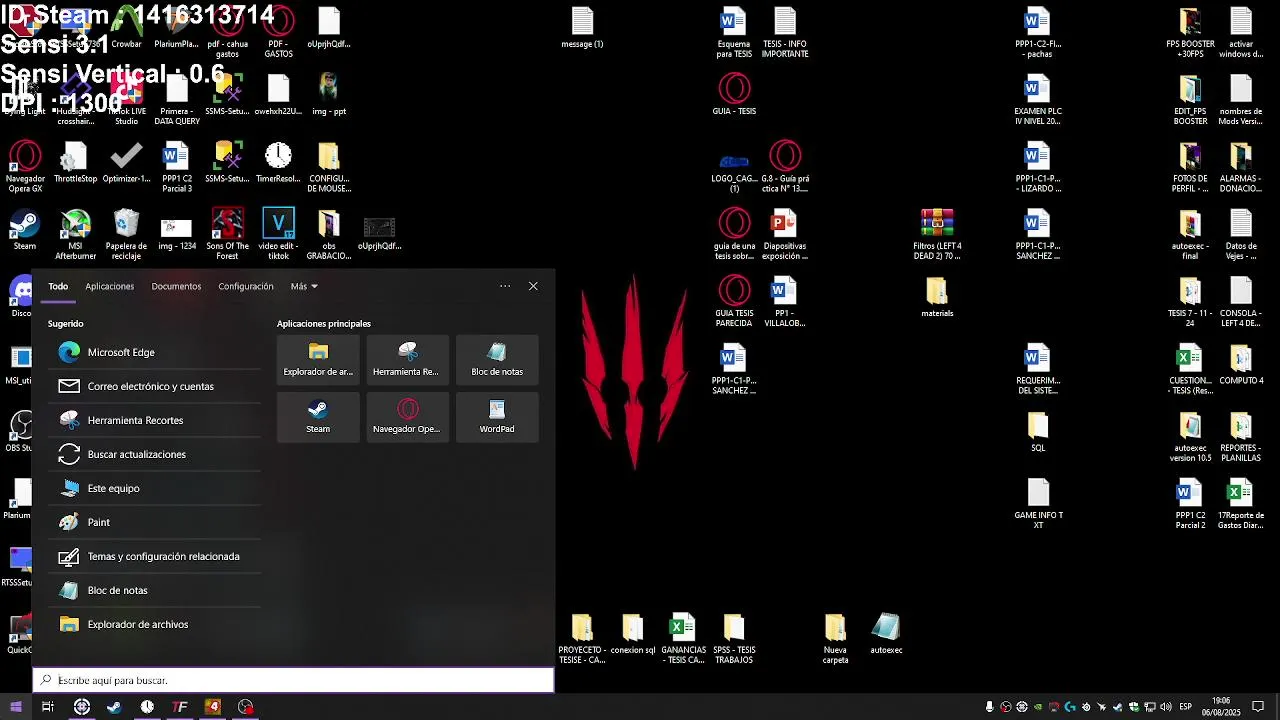Select 'Esquema para TESIS' Word document

point(734,32)
